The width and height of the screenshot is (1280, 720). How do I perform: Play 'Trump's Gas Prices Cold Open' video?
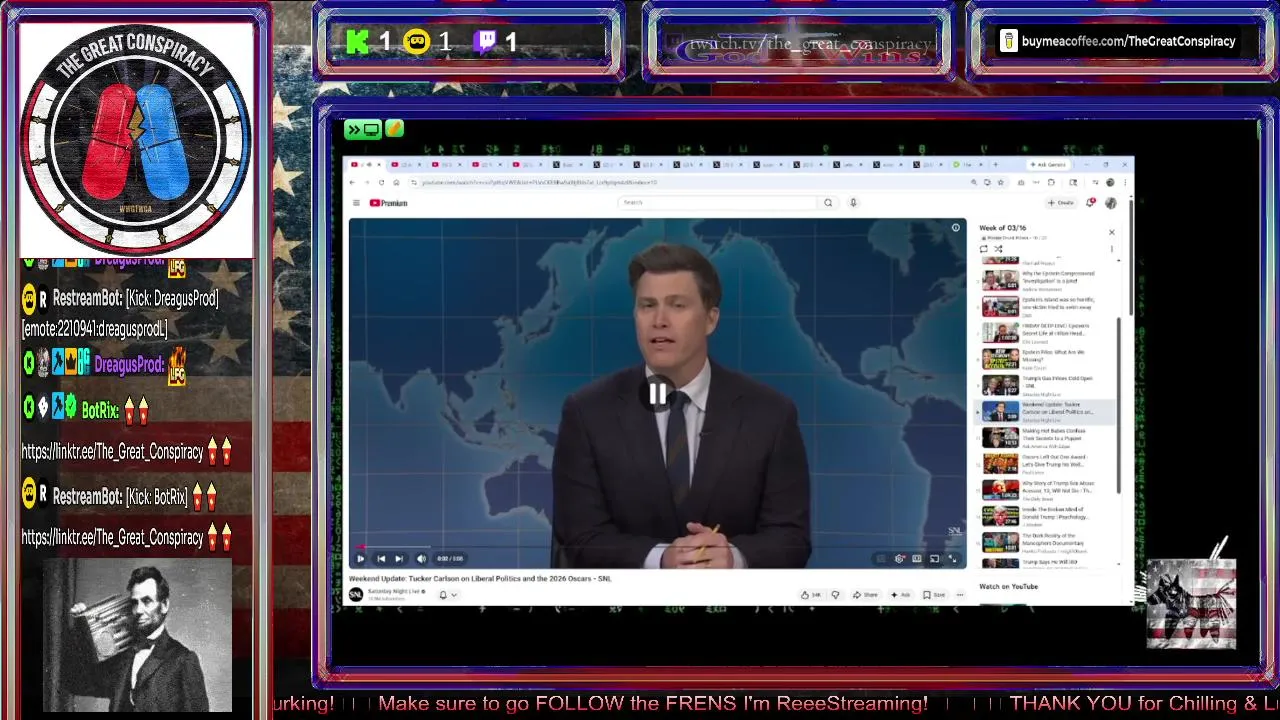pos(1046,385)
